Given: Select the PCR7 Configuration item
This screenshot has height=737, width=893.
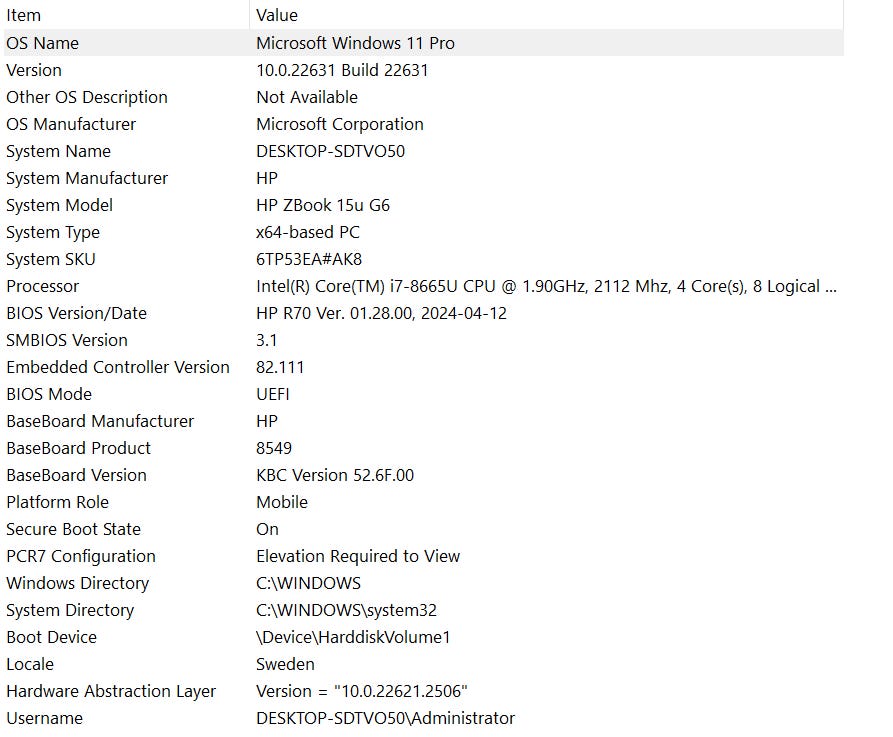Looking at the screenshot, I should [x=81, y=556].
